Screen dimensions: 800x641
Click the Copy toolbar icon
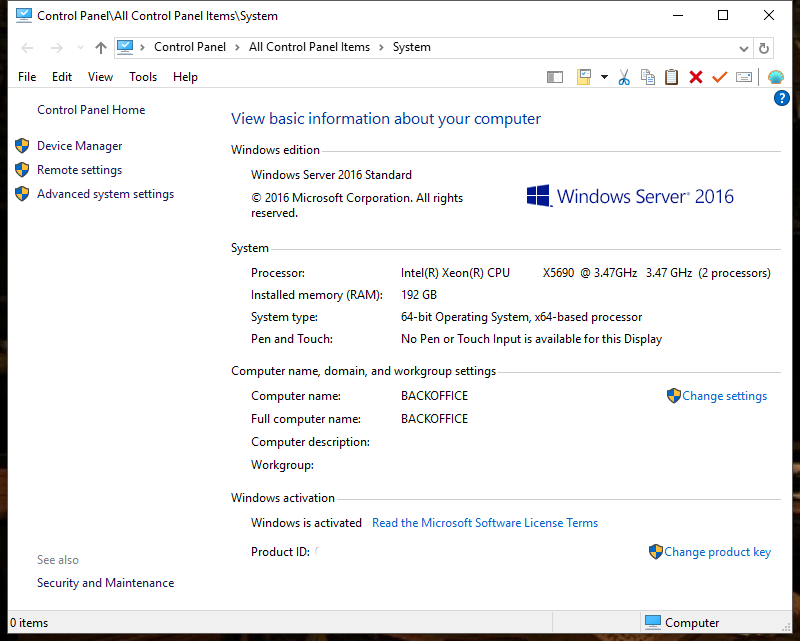click(648, 77)
